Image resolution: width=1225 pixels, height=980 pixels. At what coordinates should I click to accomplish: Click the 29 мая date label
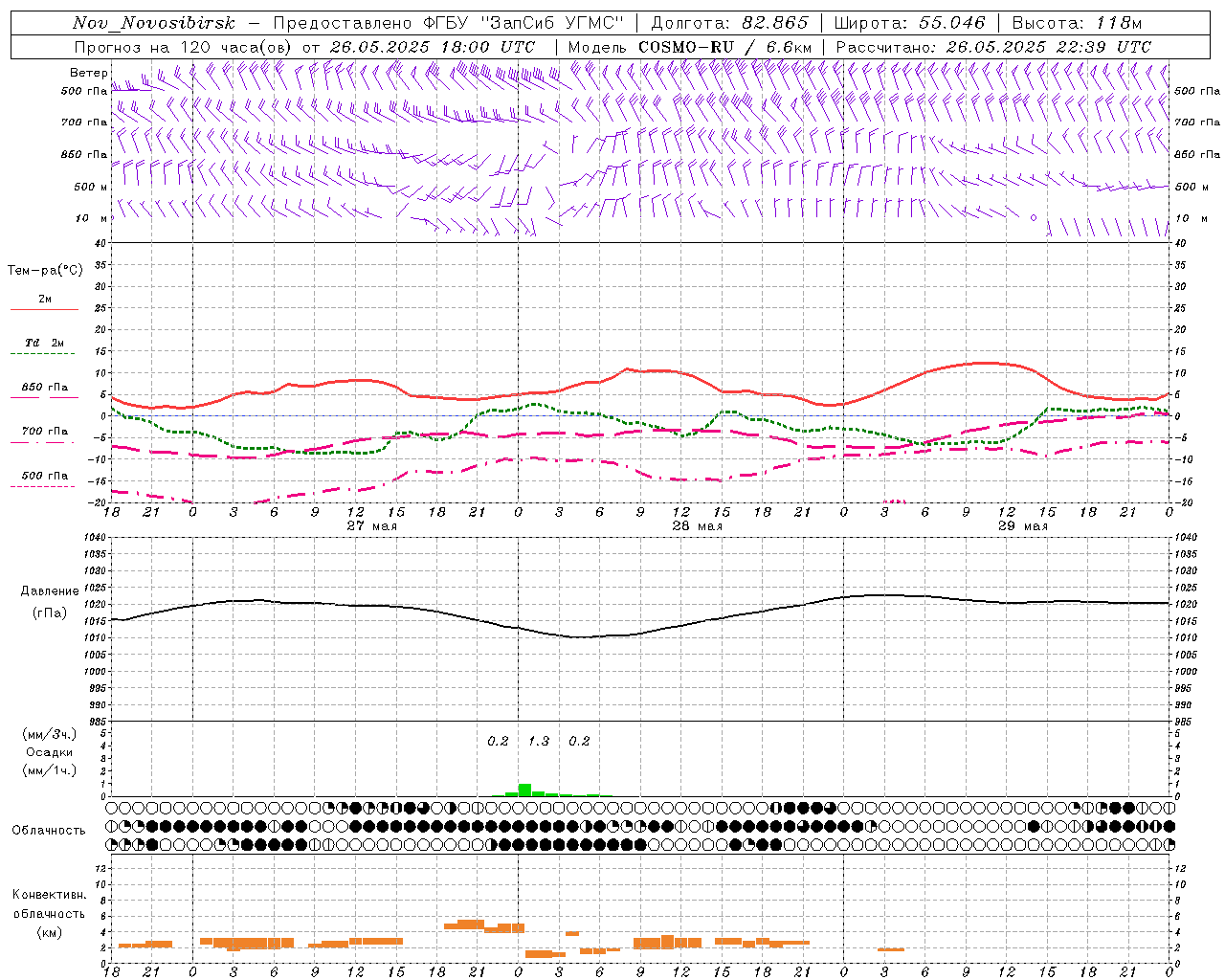pyautogui.click(x=1022, y=525)
